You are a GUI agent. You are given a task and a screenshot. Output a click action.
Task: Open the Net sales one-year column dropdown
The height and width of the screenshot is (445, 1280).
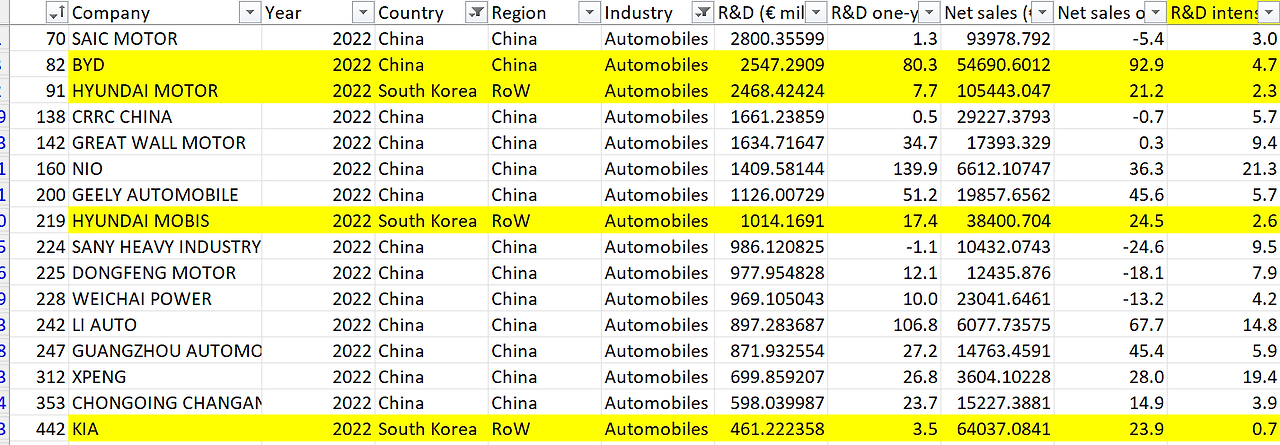coord(1156,13)
